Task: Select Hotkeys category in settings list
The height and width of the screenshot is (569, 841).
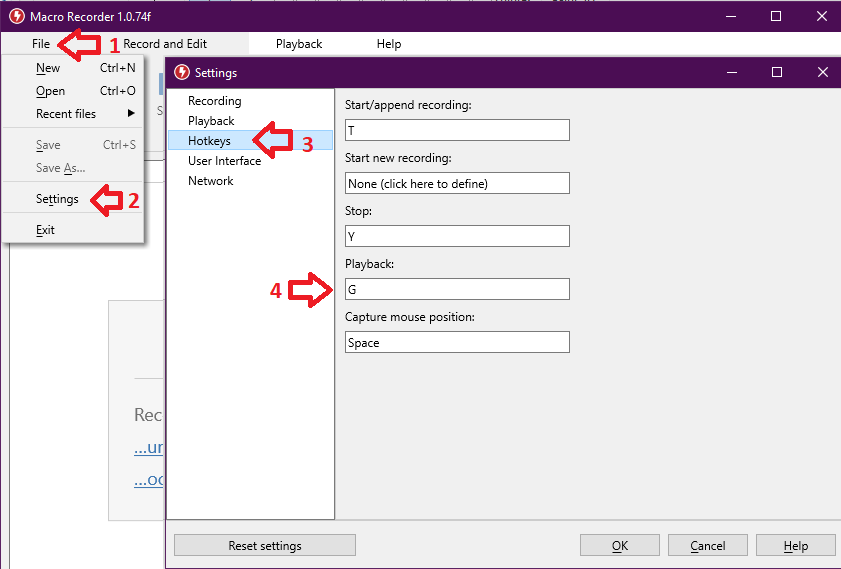Action: tap(209, 141)
